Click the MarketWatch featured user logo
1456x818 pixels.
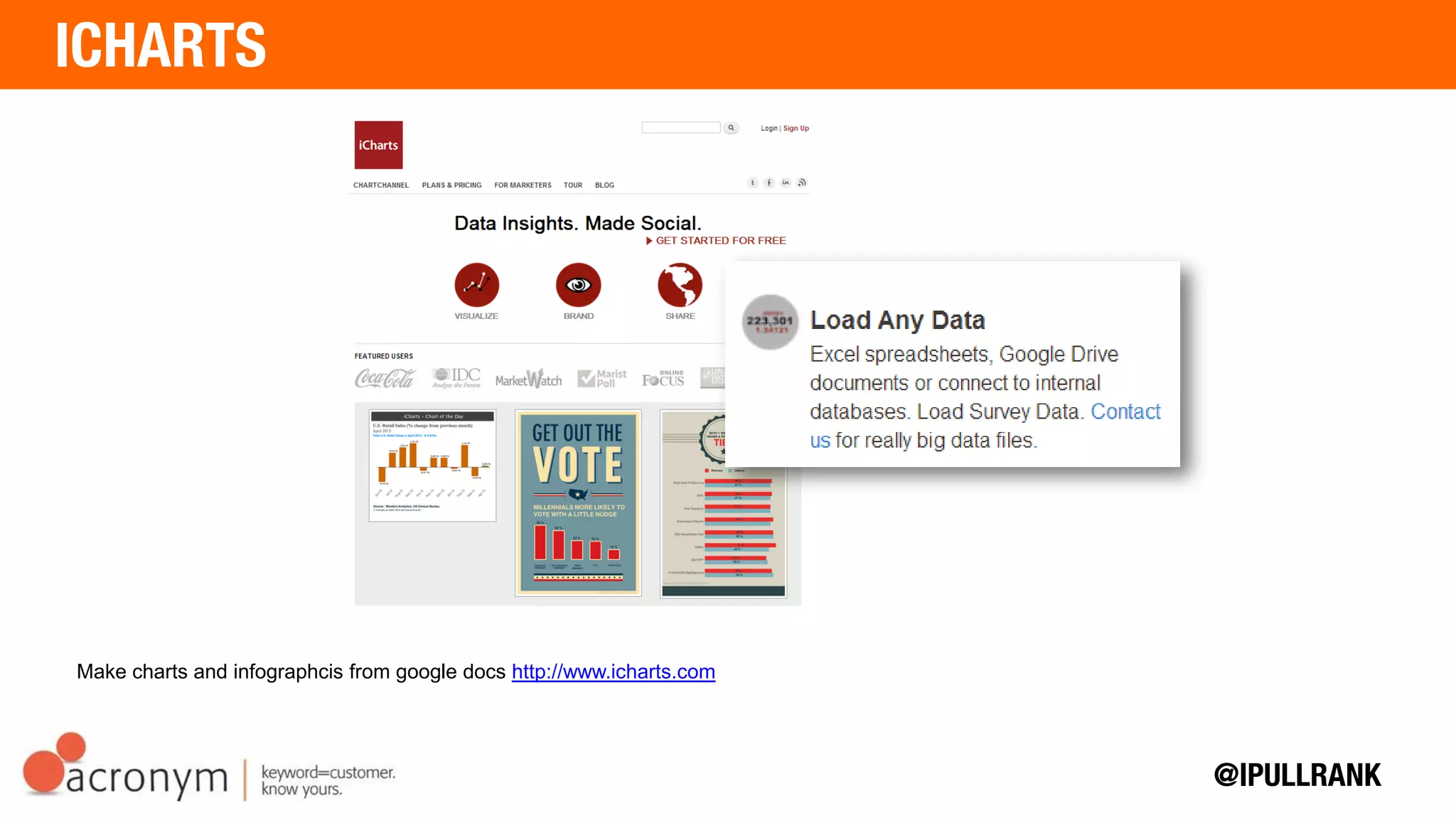(x=529, y=379)
